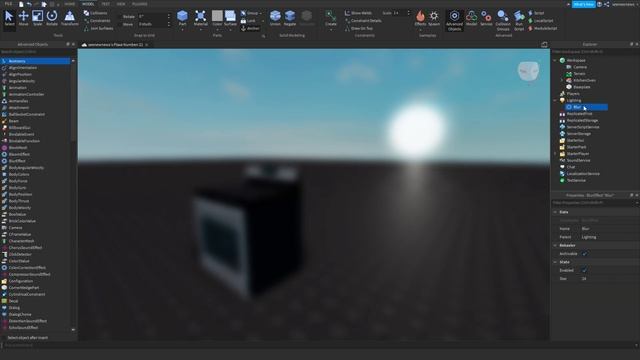Insert a new Part

point(182,18)
